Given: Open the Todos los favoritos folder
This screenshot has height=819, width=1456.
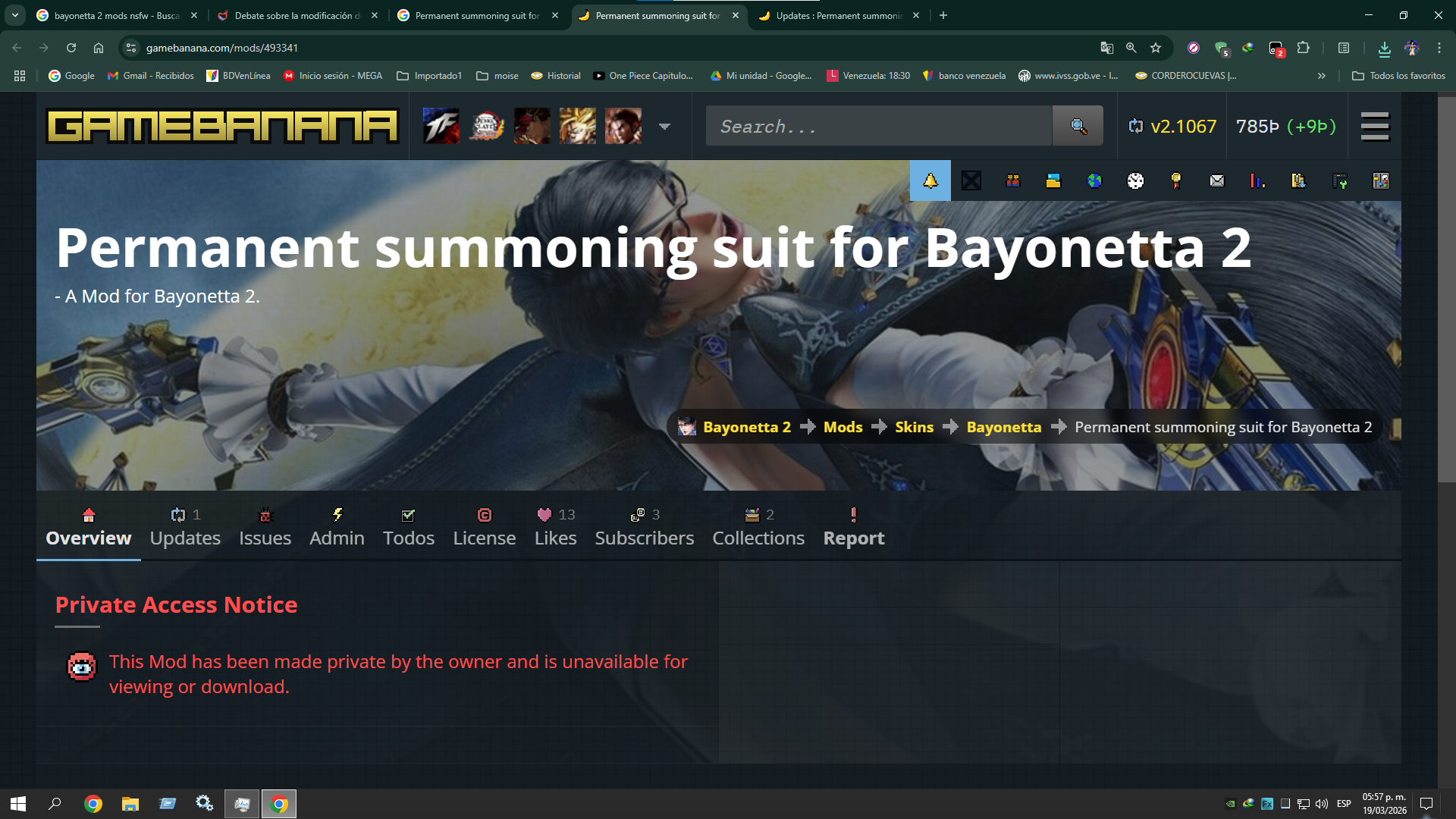Looking at the screenshot, I should 1399,76.
